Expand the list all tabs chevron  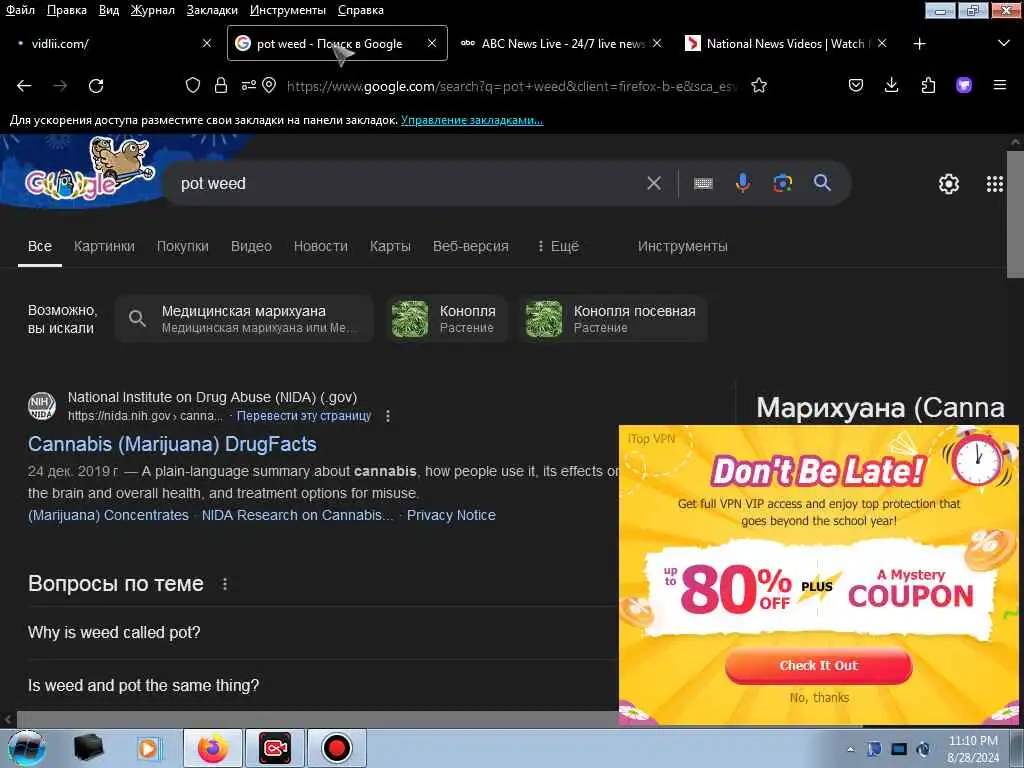click(x=1004, y=44)
